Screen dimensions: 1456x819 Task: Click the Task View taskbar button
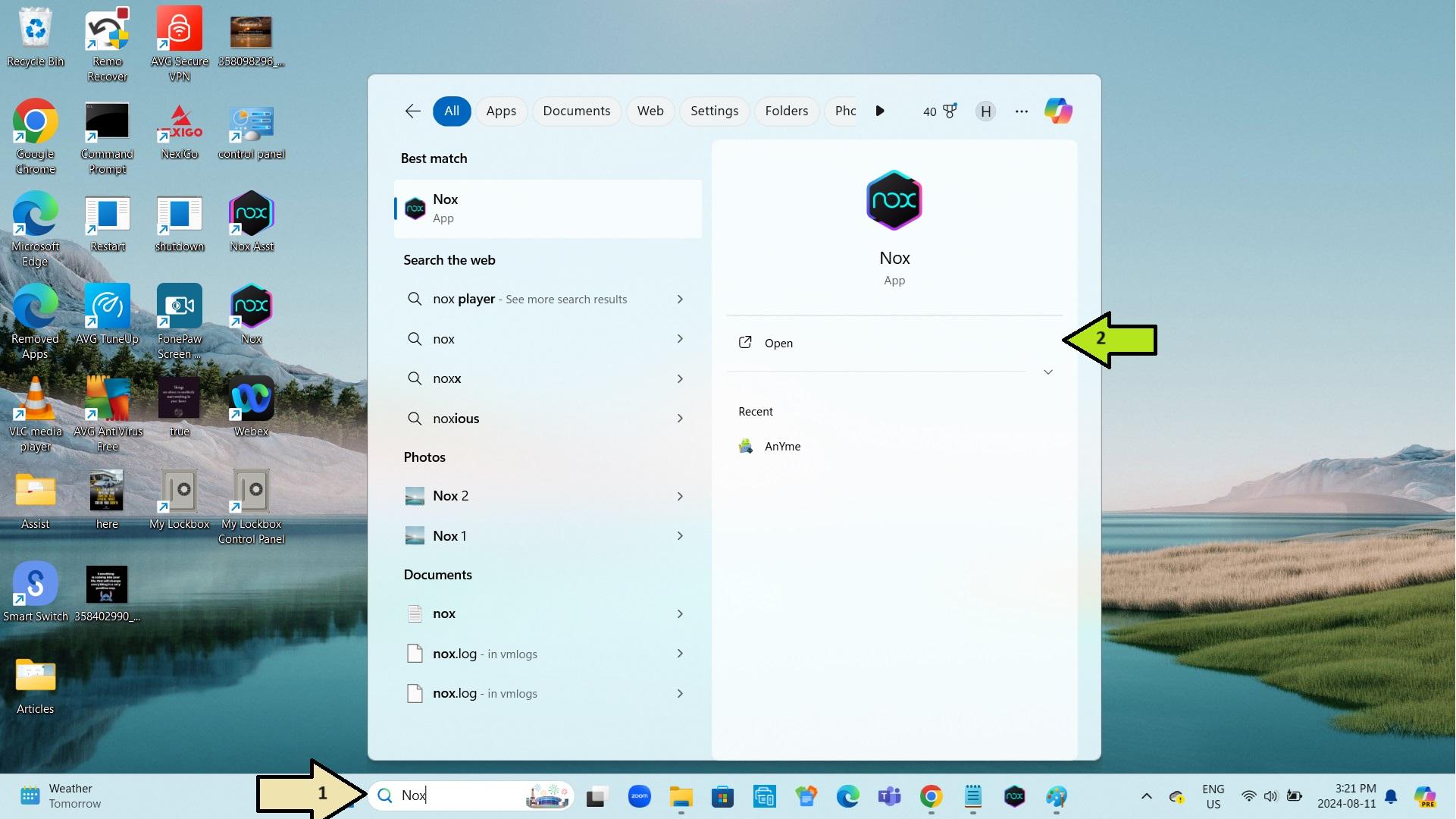pyautogui.click(x=597, y=796)
